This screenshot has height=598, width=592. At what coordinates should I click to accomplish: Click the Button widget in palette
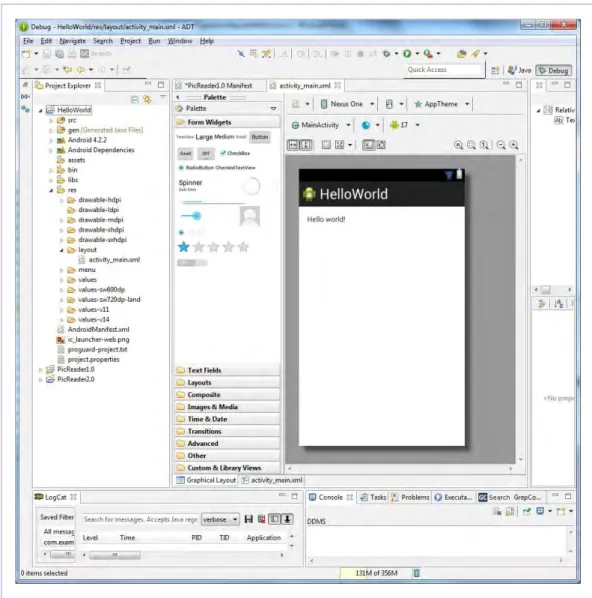pos(260,137)
